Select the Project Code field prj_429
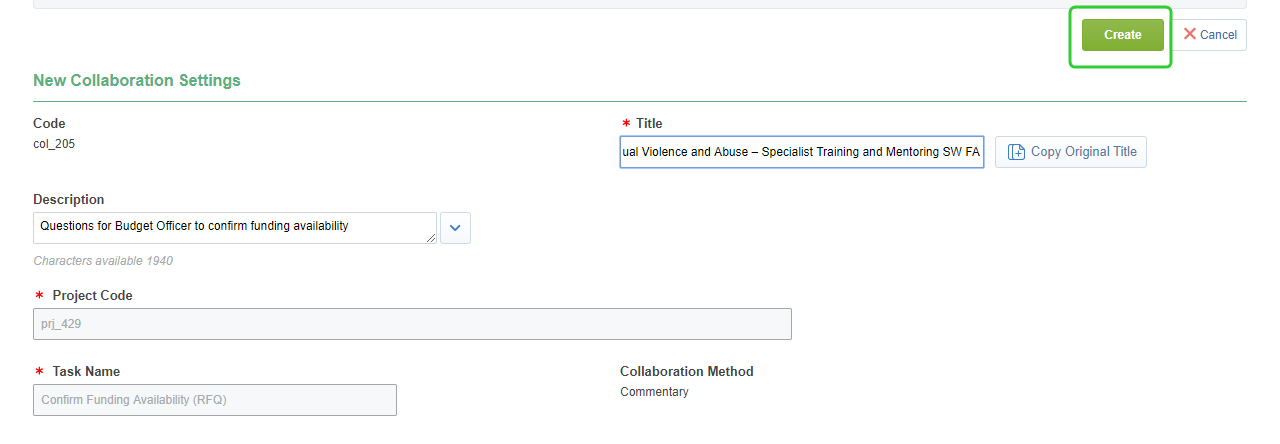The height and width of the screenshot is (444, 1280). pyautogui.click(x=412, y=324)
